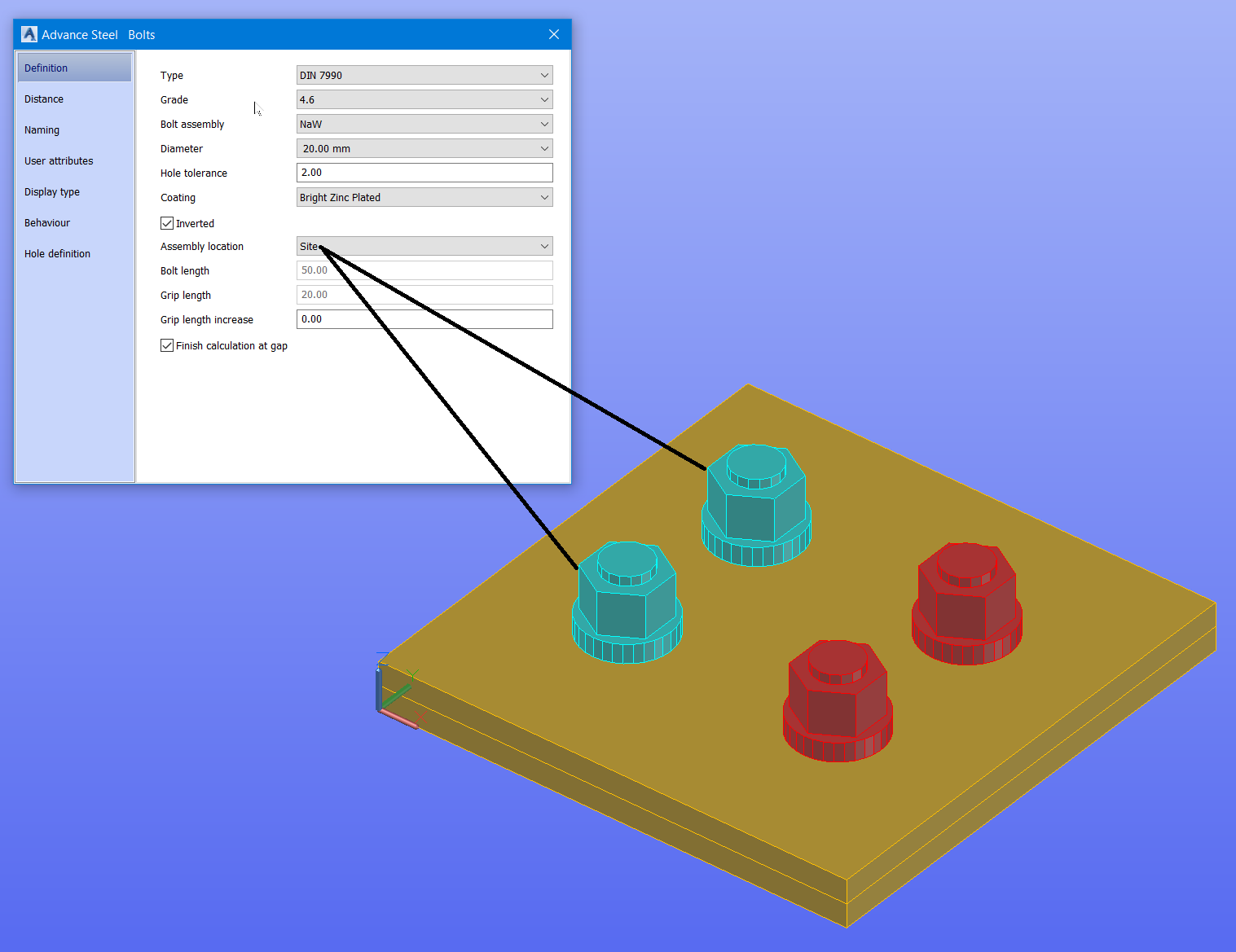Screen dimensions: 1236x952
Task: Edit the Hole tolerance value 2.00
Action: [424, 172]
